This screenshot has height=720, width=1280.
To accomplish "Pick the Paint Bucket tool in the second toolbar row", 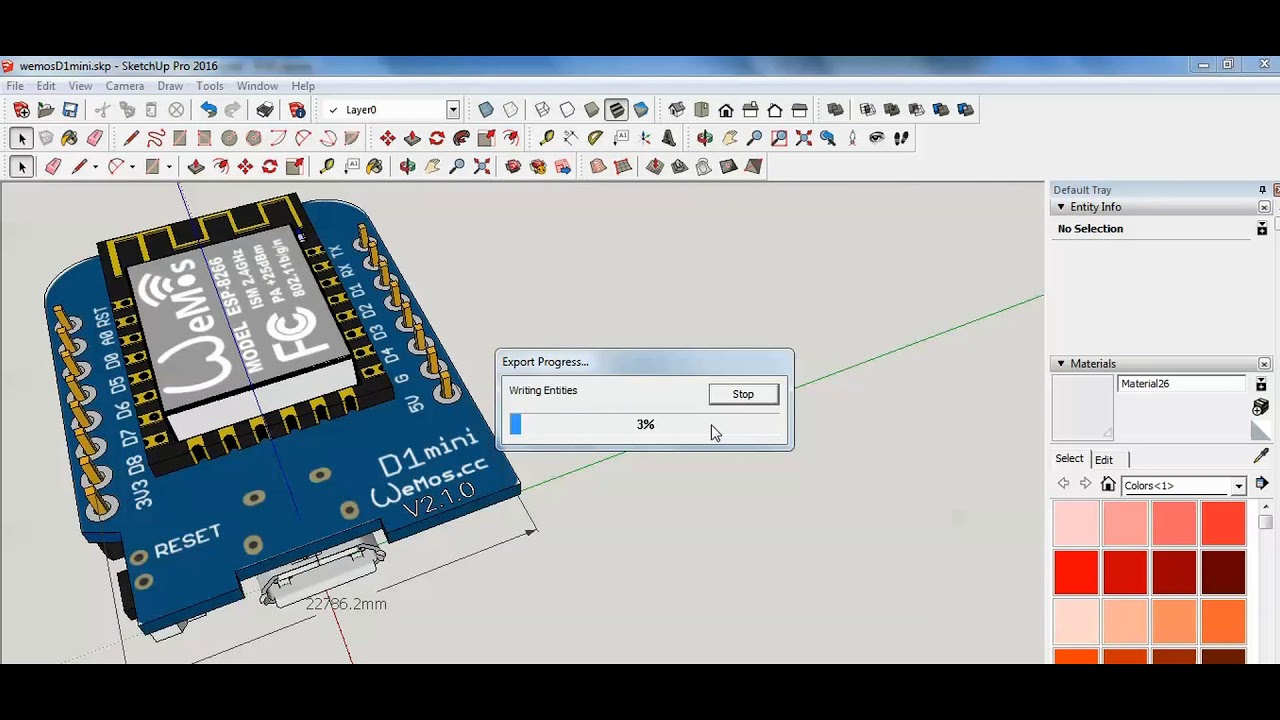I will (69, 138).
